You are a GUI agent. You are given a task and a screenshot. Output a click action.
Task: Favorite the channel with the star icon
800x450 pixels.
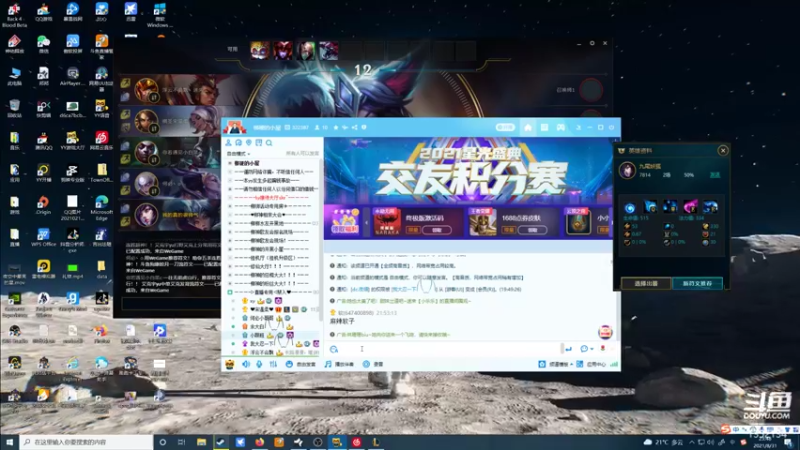pos(336,128)
